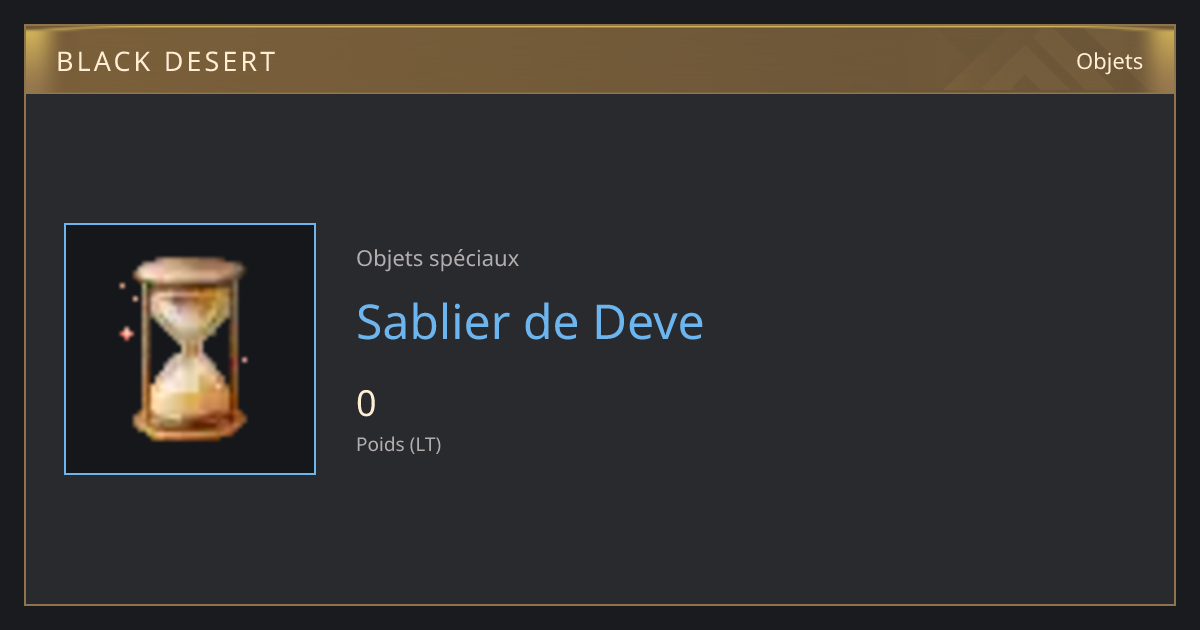The height and width of the screenshot is (630, 1200).
Task: Click the hourglass octagonal base
Action: tap(190, 423)
